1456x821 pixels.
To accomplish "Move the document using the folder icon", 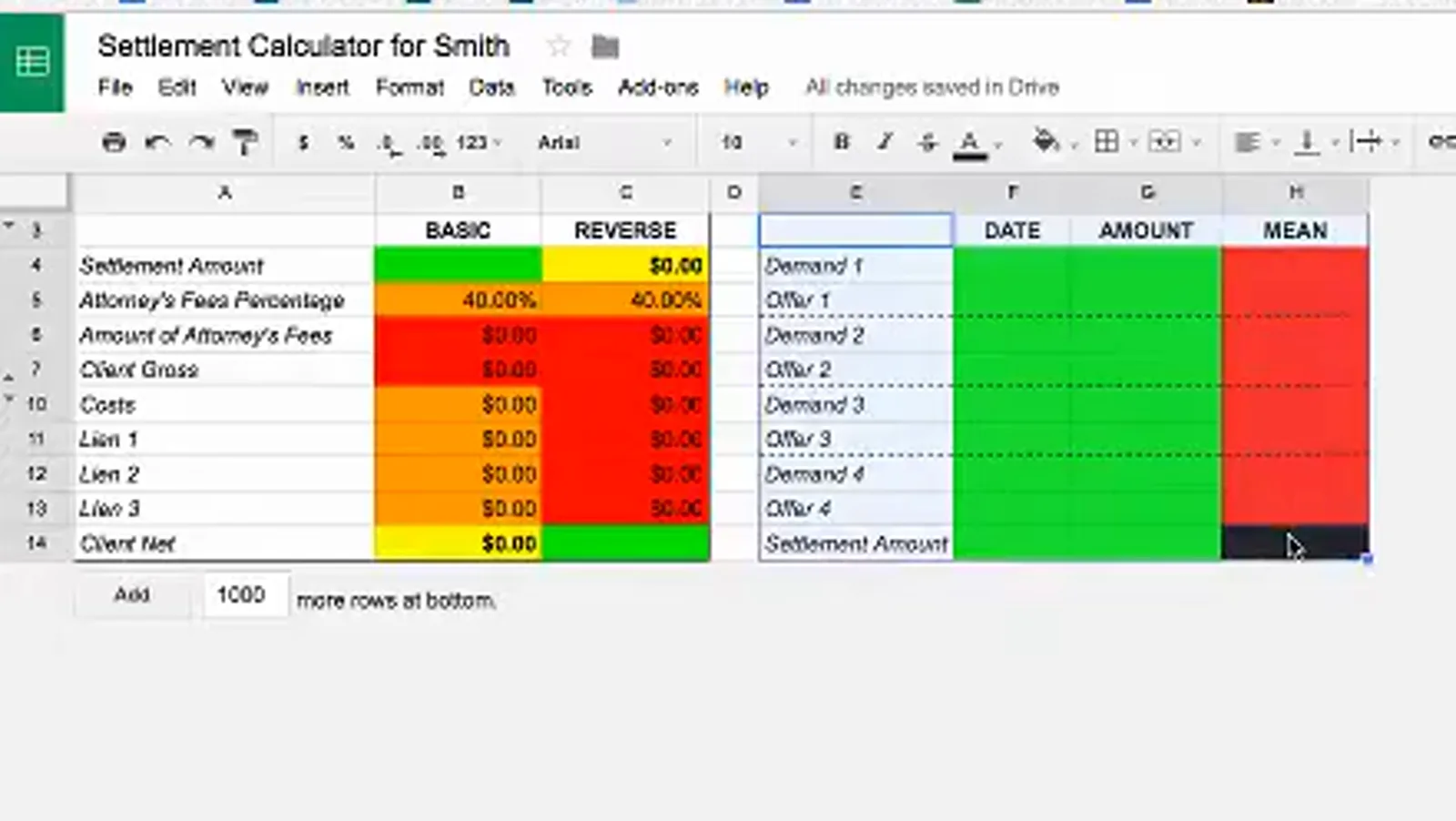I will click(605, 46).
